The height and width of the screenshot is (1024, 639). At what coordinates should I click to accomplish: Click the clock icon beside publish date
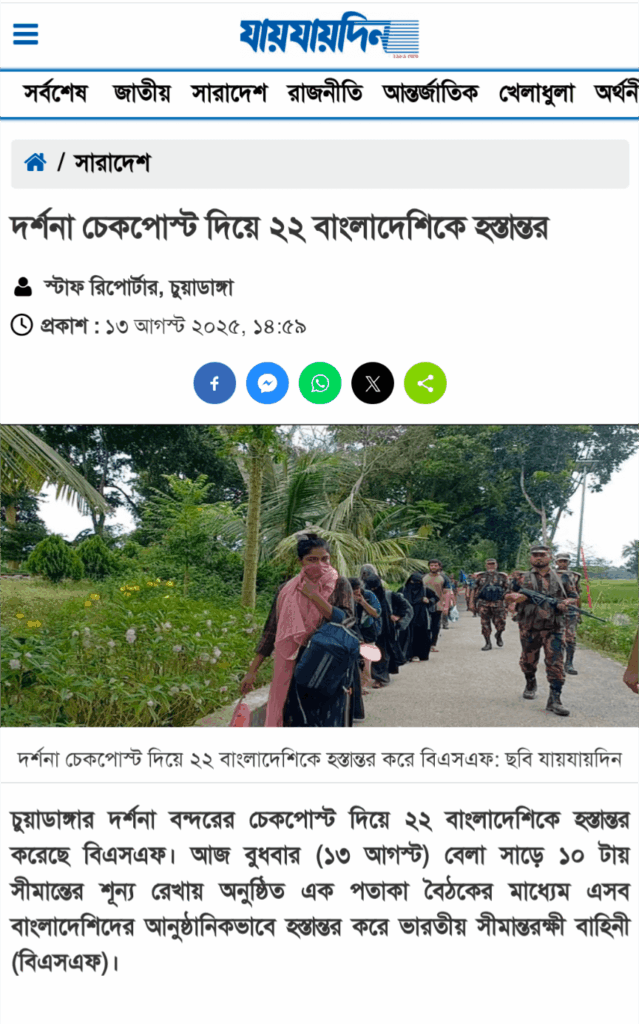pos(22,325)
